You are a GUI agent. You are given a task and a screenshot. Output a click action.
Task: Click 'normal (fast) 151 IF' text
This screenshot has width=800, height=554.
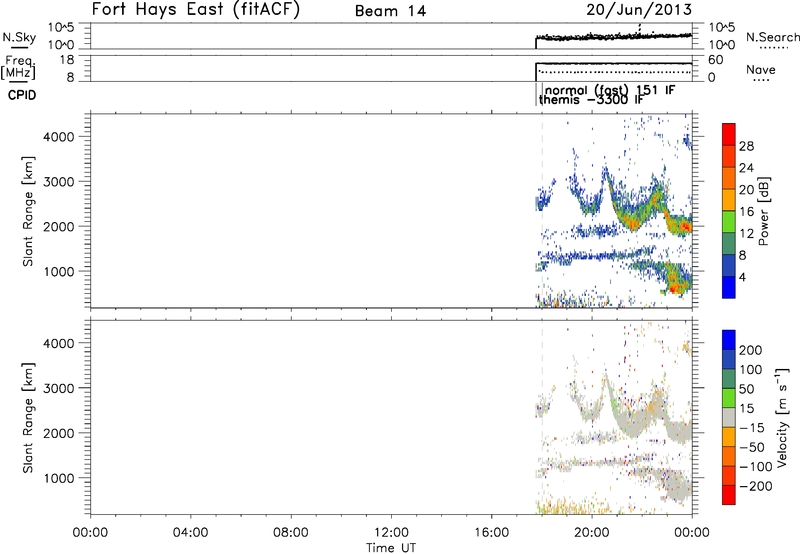click(610, 90)
